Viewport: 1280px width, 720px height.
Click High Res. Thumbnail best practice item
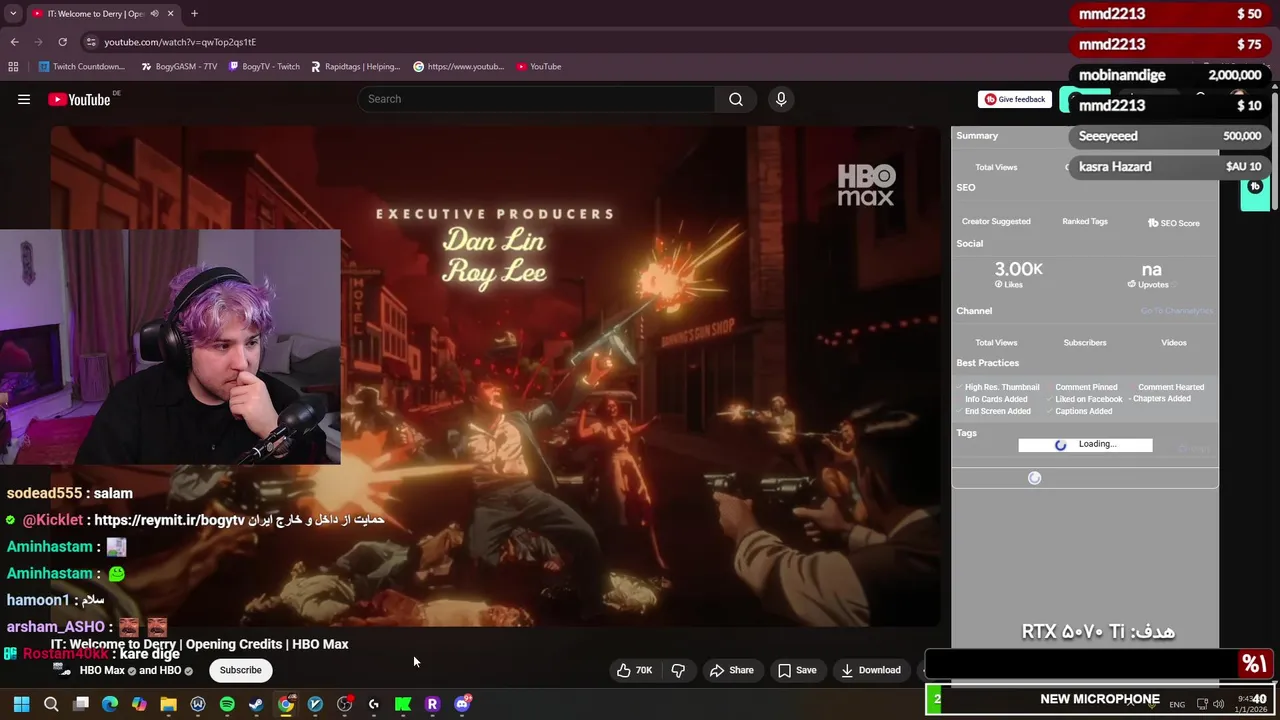tap(1001, 387)
